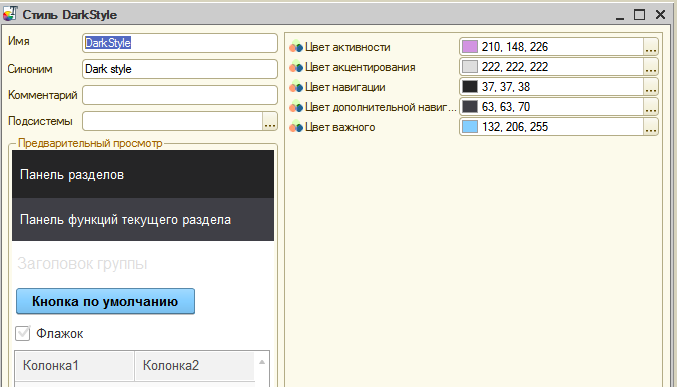The image size is (677, 387).
Task: Click the Комментарий input field
Action: tap(180, 95)
